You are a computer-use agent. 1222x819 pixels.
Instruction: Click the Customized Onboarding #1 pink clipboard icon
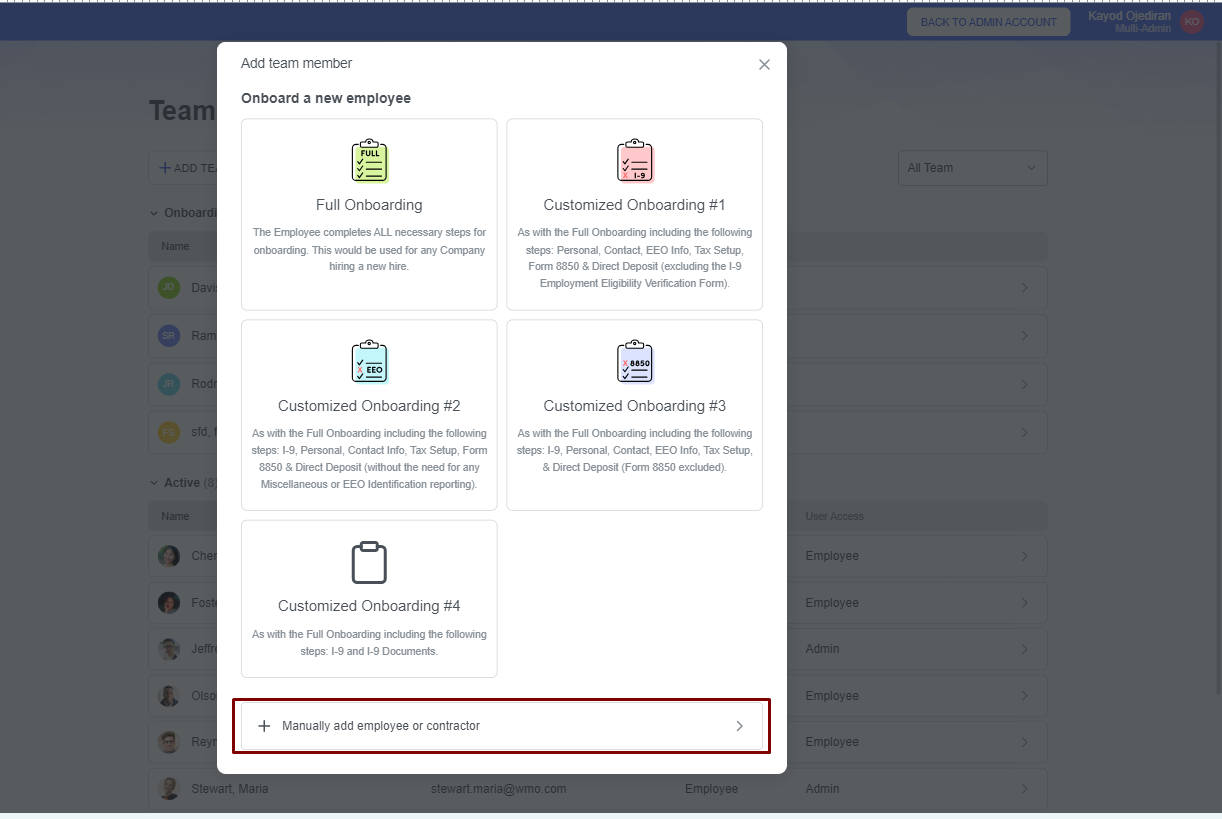[x=634, y=161]
